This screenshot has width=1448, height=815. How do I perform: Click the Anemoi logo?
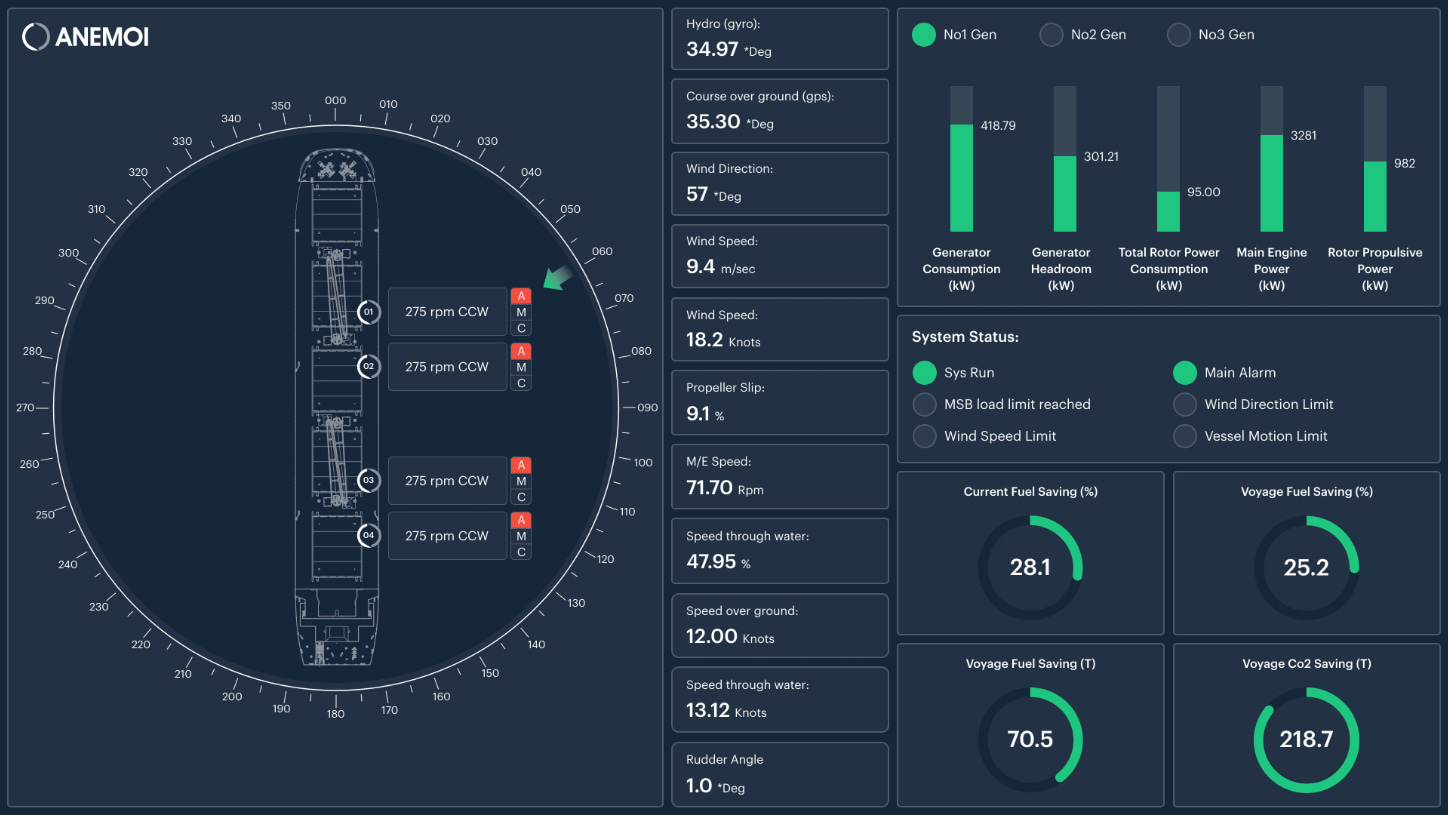pos(85,37)
